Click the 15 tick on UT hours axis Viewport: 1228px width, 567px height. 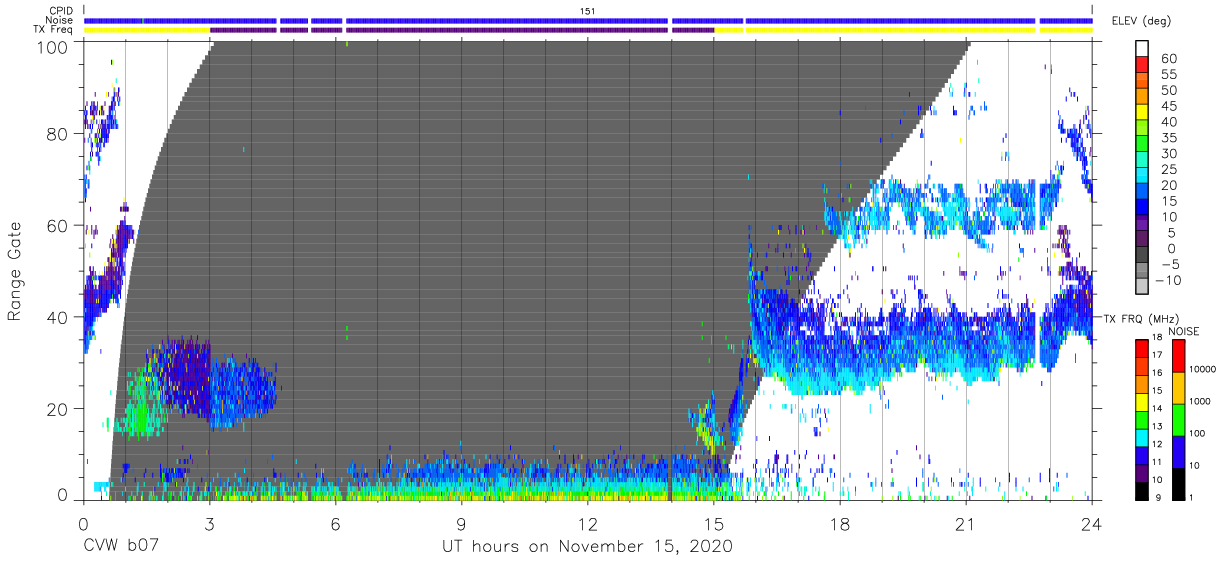click(714, 523)
